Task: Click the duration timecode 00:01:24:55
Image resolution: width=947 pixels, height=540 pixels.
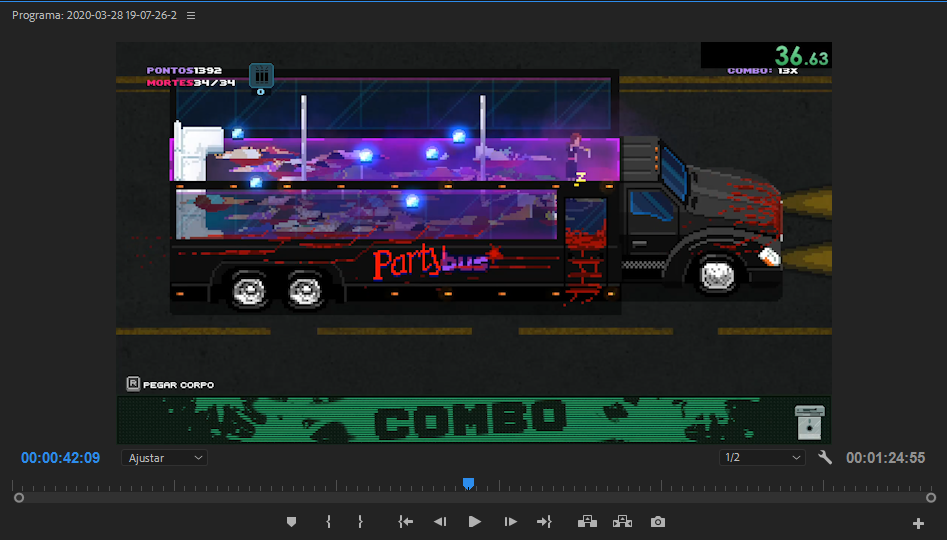Action: tap(885, 458)
